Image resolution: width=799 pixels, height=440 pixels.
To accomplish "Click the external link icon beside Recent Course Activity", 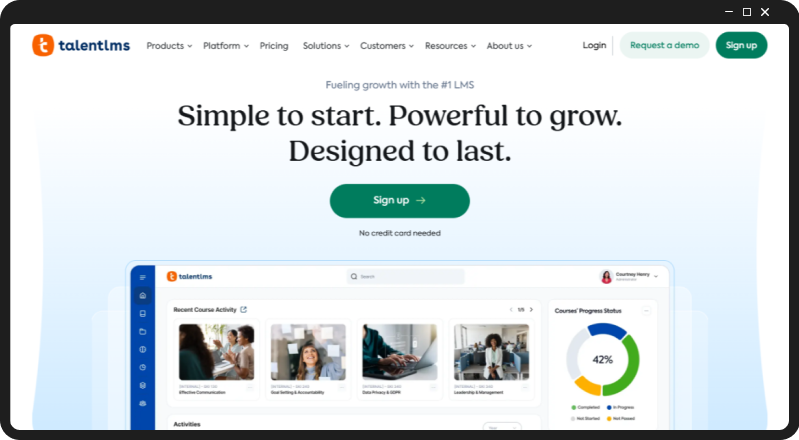I will (244, 309).
